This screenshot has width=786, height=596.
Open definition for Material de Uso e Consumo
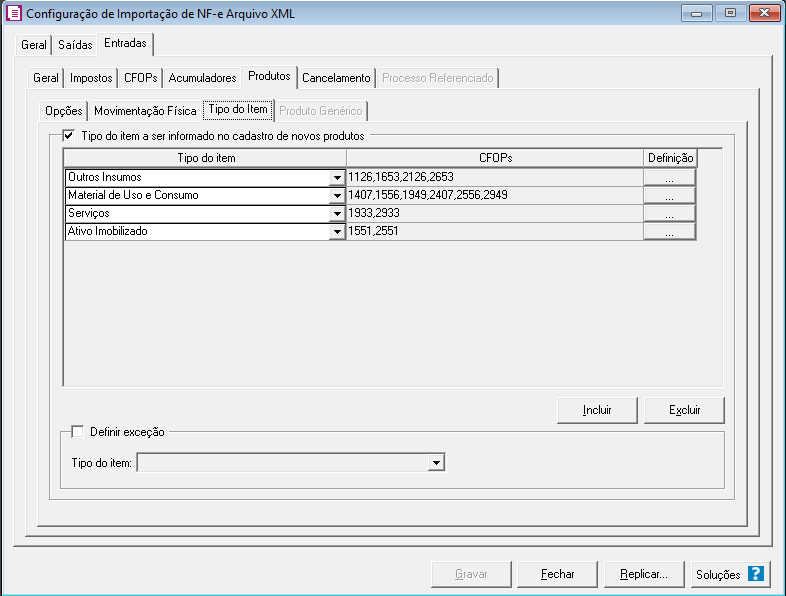(x=669, y=195)
